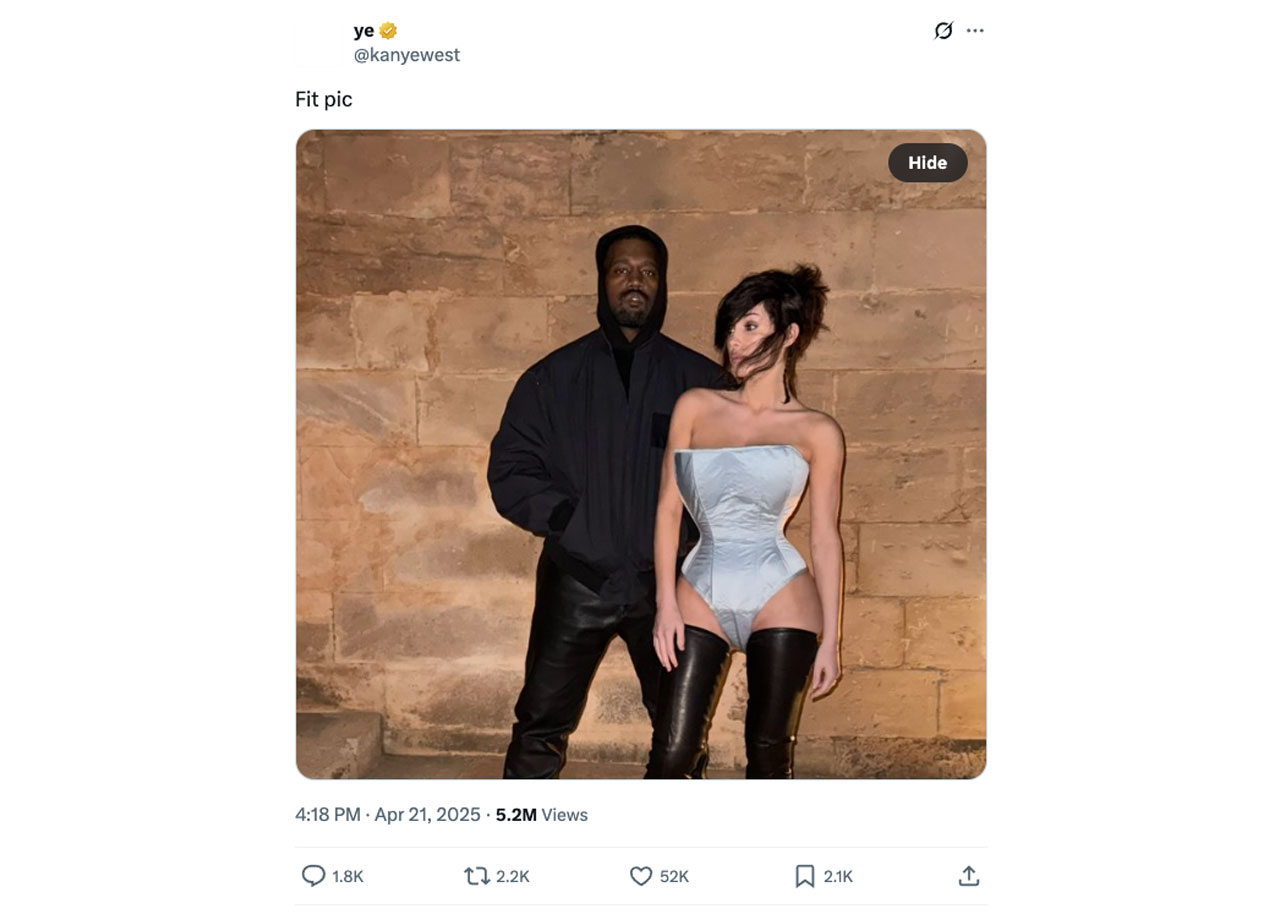Click the 1.8K replies count
Viewport: 1280px width, 920px height.
click(348, 877)
